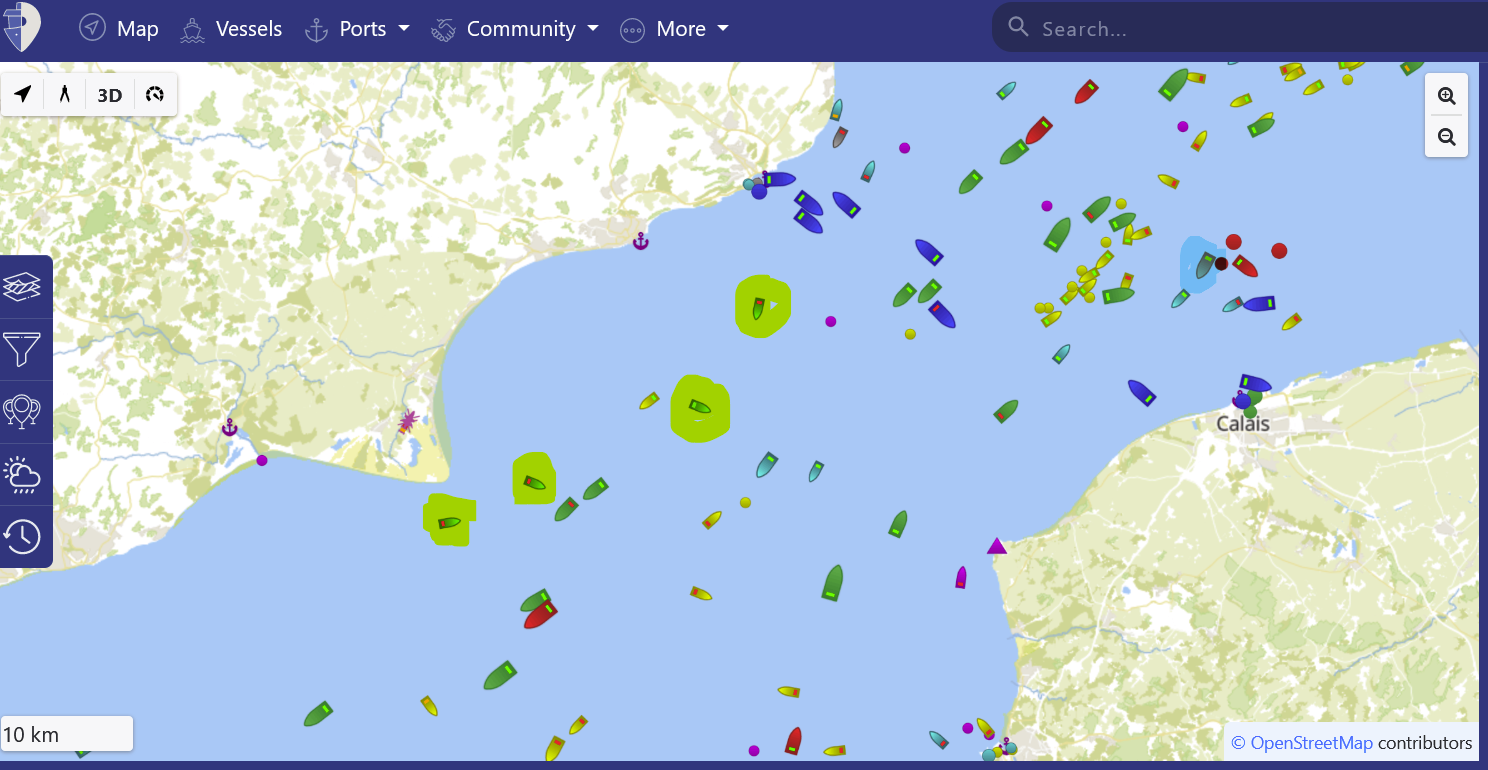This screenshot has height=770, width=1488.
Task: Click the Calais city label
Action: [1243, 424]
